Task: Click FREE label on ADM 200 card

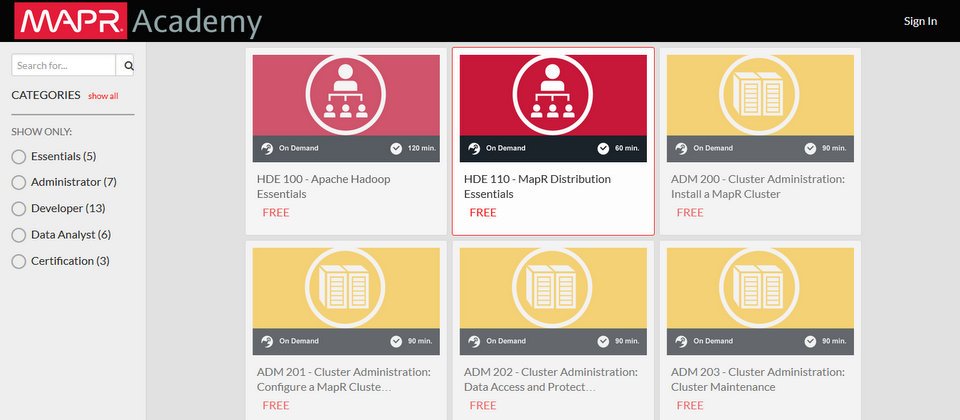Action: tap(690, 212)
